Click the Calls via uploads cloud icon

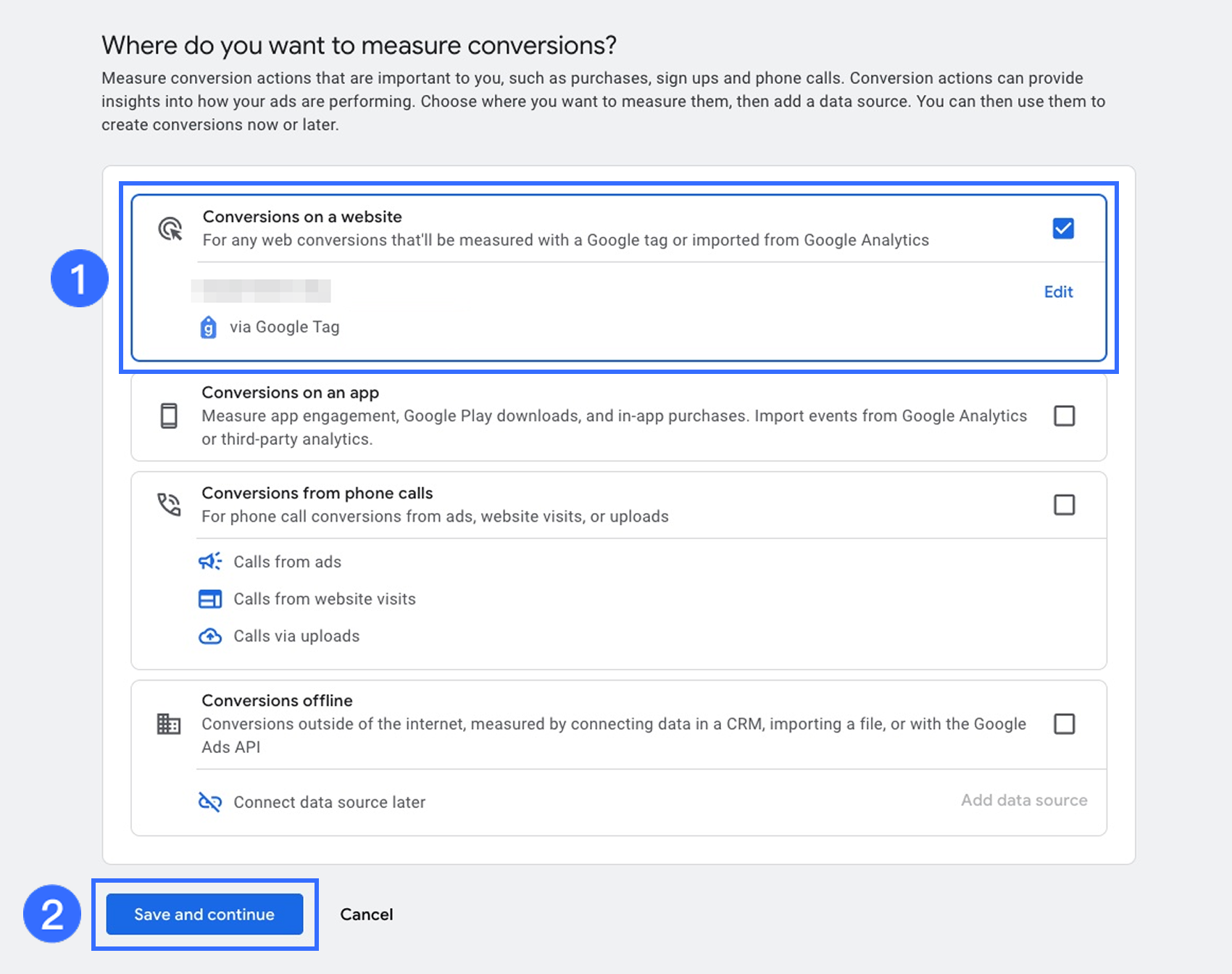(210, 636)
